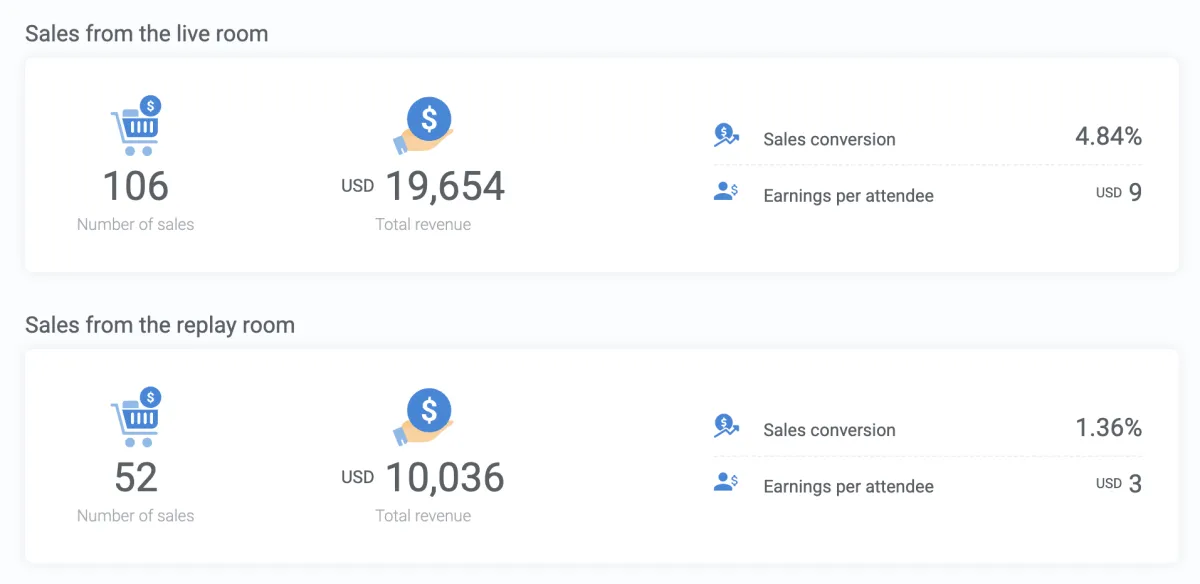The height and width of the screenshot is (584, 1200).
Task: Click the Sales from the replay room heading
Action: (160, 324)
